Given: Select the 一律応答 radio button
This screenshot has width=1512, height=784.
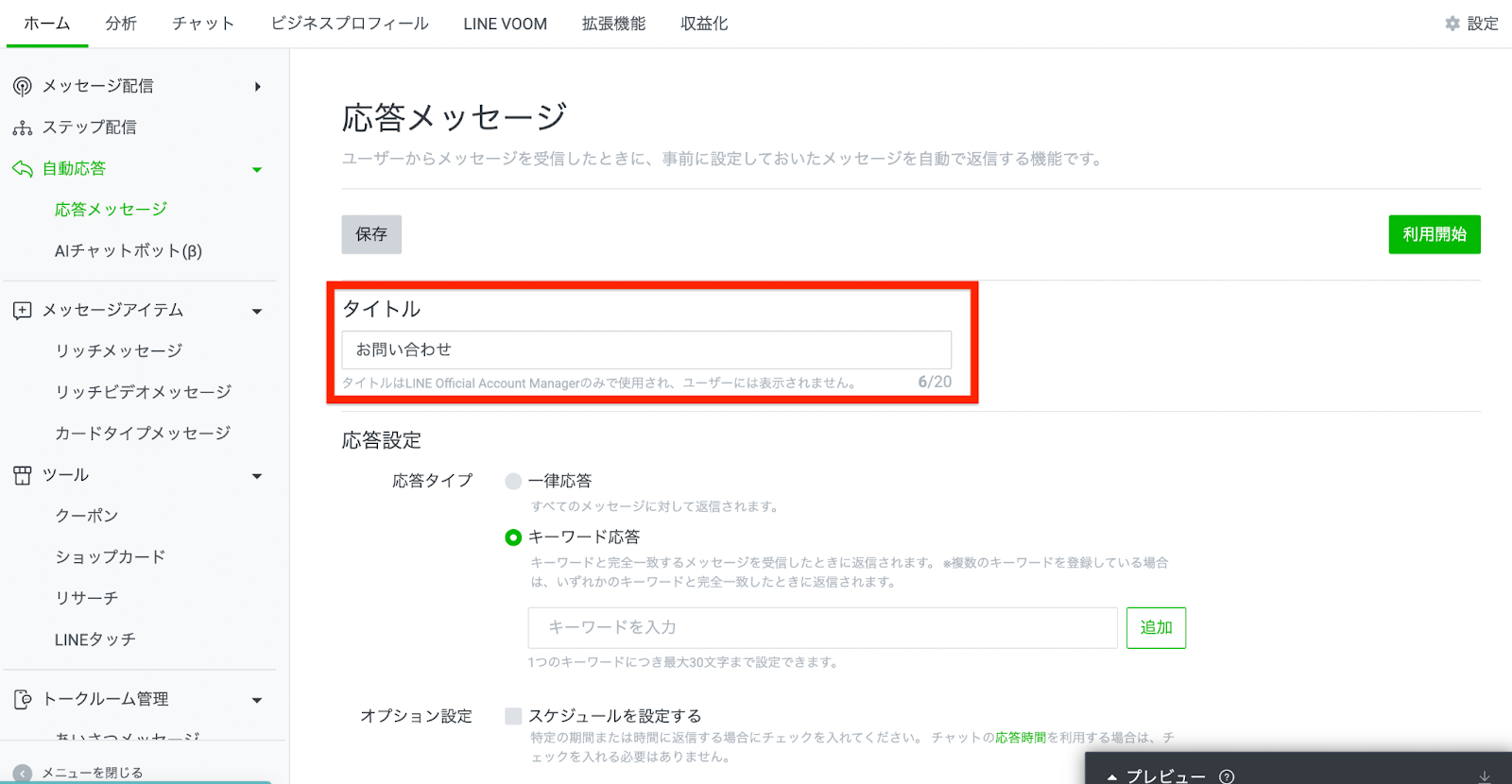Looking at the screenshot, I should [x=513, y=482].
